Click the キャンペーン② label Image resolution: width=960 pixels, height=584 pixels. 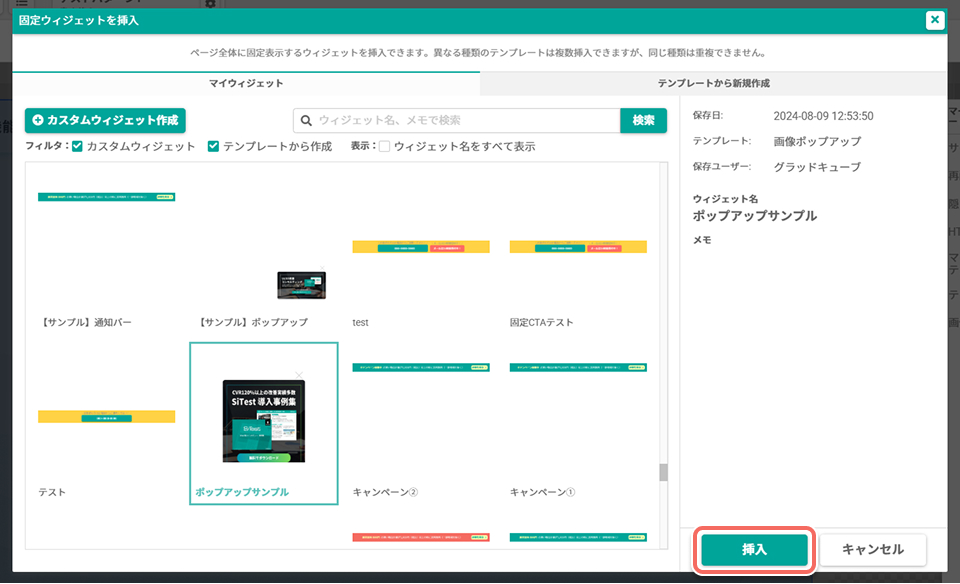tap(385, 492)
